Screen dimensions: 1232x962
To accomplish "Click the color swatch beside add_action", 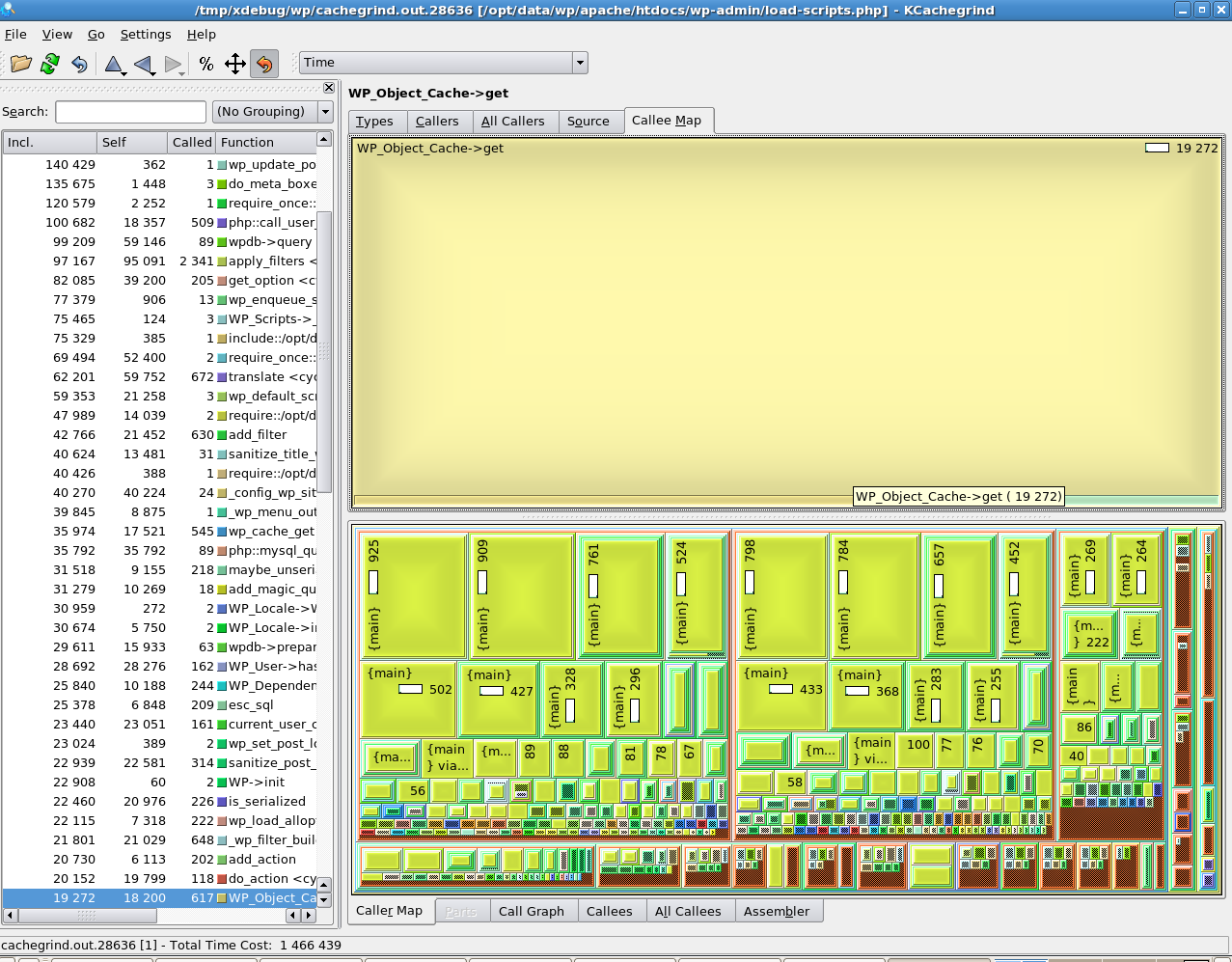I will point(222,860).
